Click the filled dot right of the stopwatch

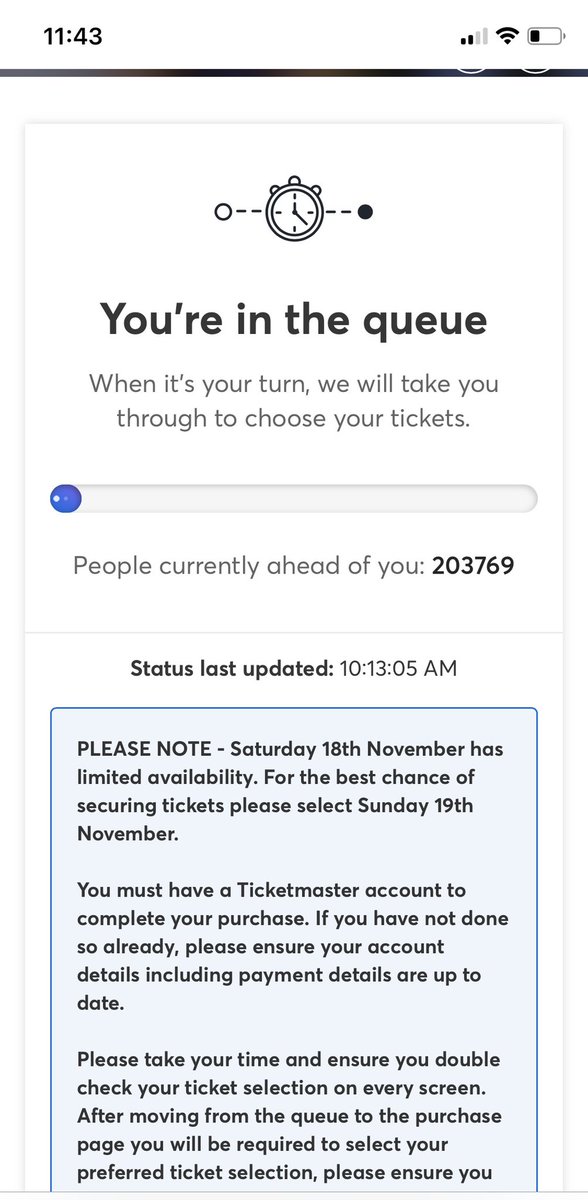(365, 212)
